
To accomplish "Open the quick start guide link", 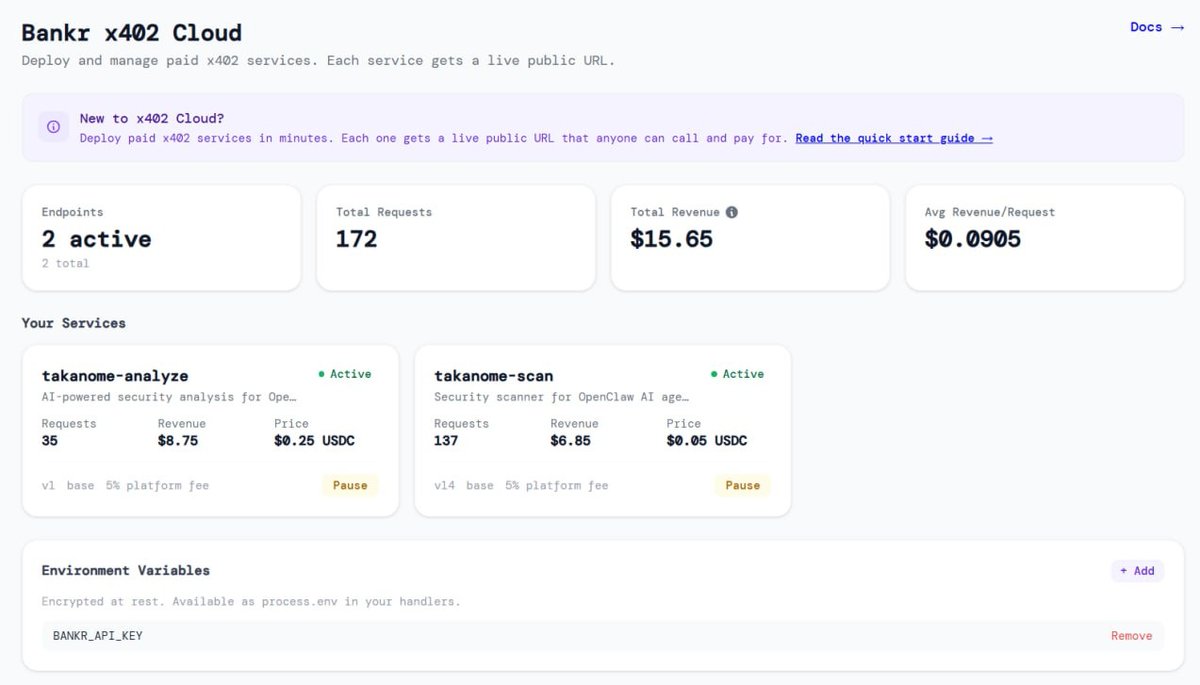I will point(894,138).
